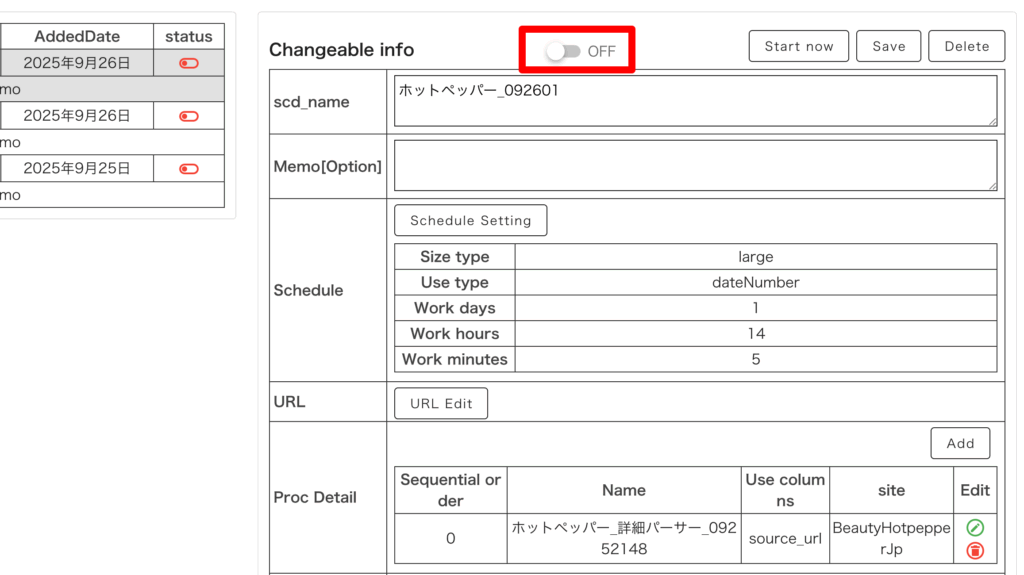
Task: Focus the scd_name text field
Action: point(694,101)
